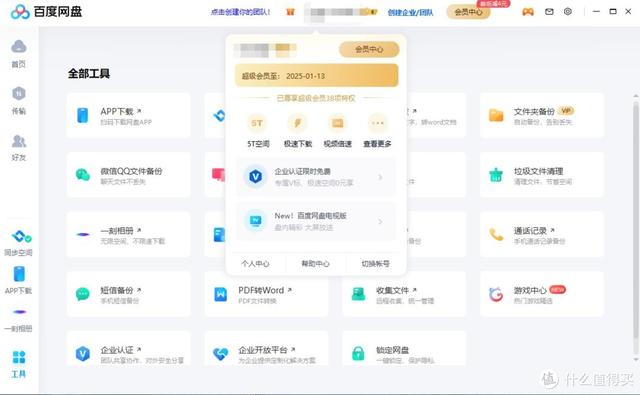Click the 查看更多 three-dots icon

(378, 123)
